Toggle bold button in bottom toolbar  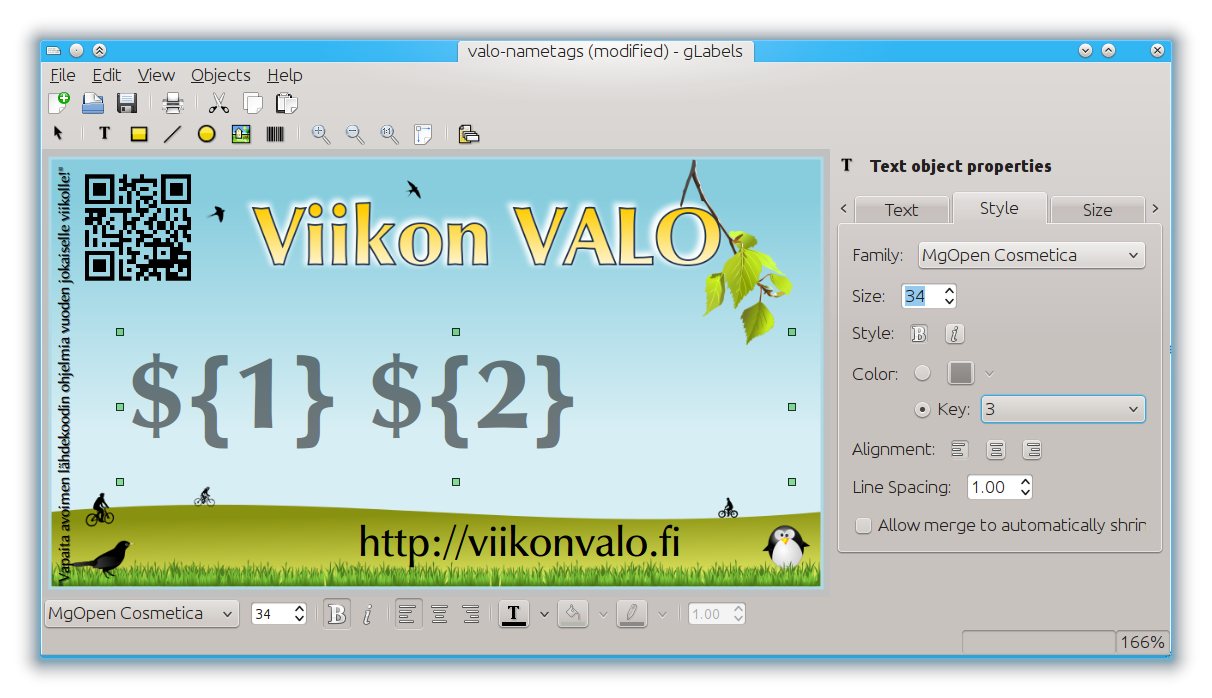click(337, 614)
